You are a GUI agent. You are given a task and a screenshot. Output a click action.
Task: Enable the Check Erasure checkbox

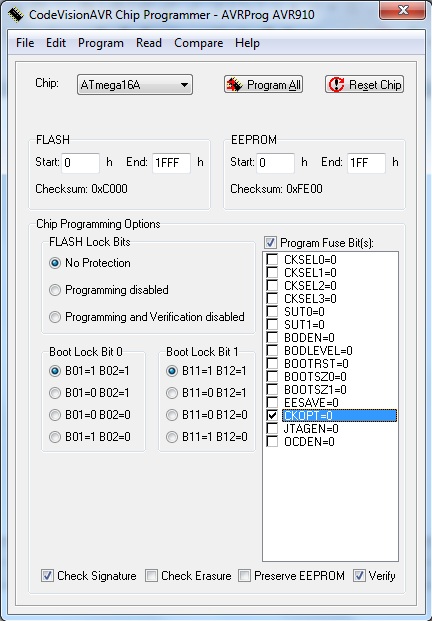click(151, 575)
